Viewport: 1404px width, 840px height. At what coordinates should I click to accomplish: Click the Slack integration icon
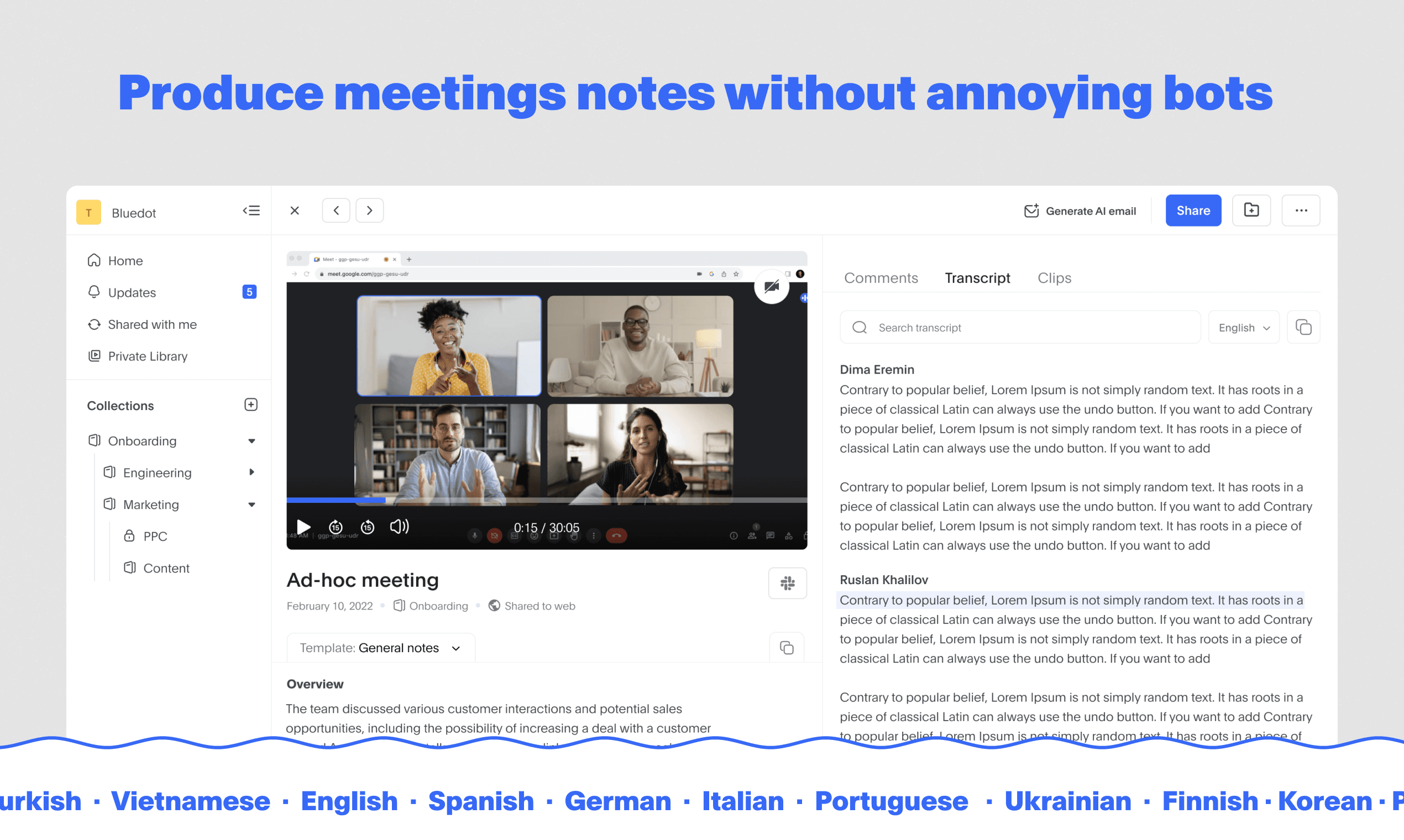[x=787, y=583]
